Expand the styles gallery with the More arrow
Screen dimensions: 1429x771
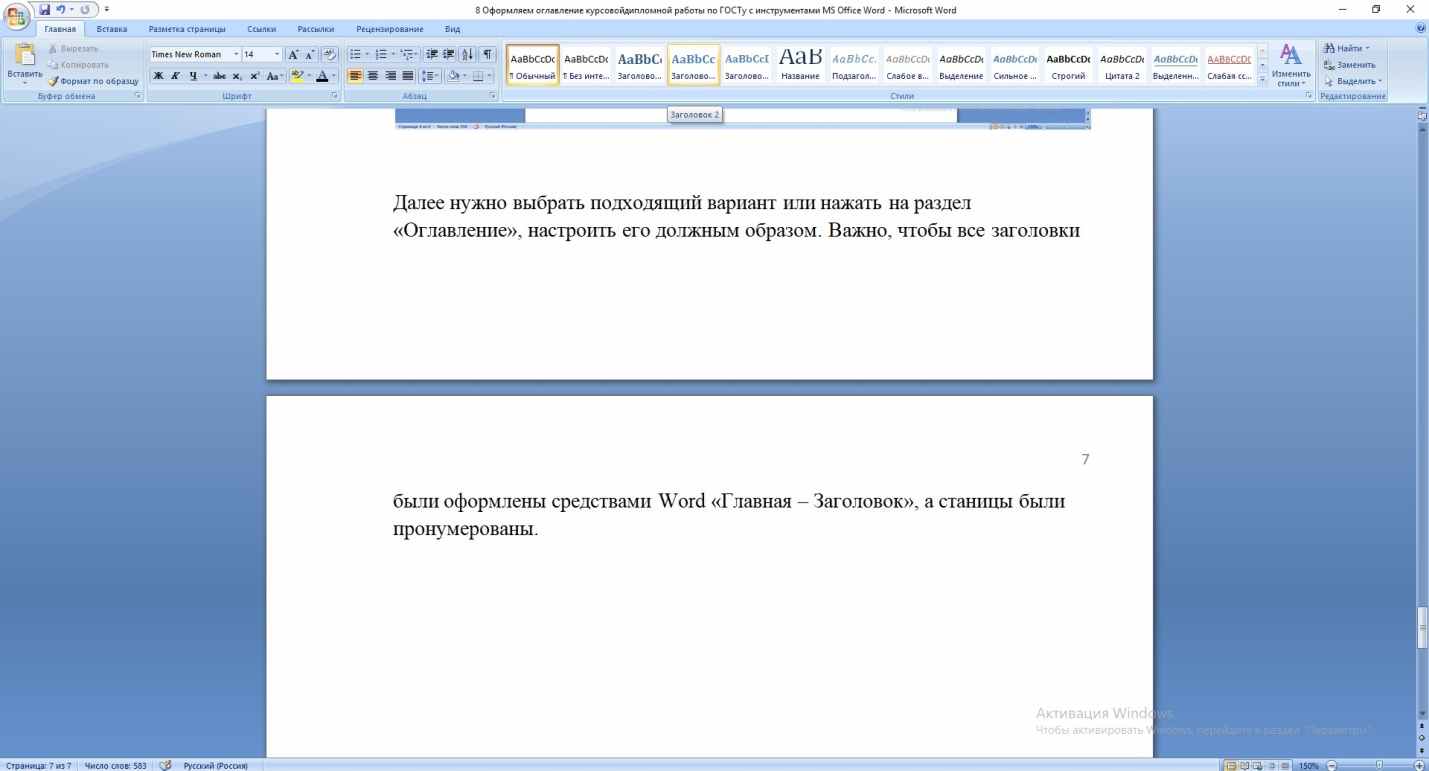coord(1262,80)
